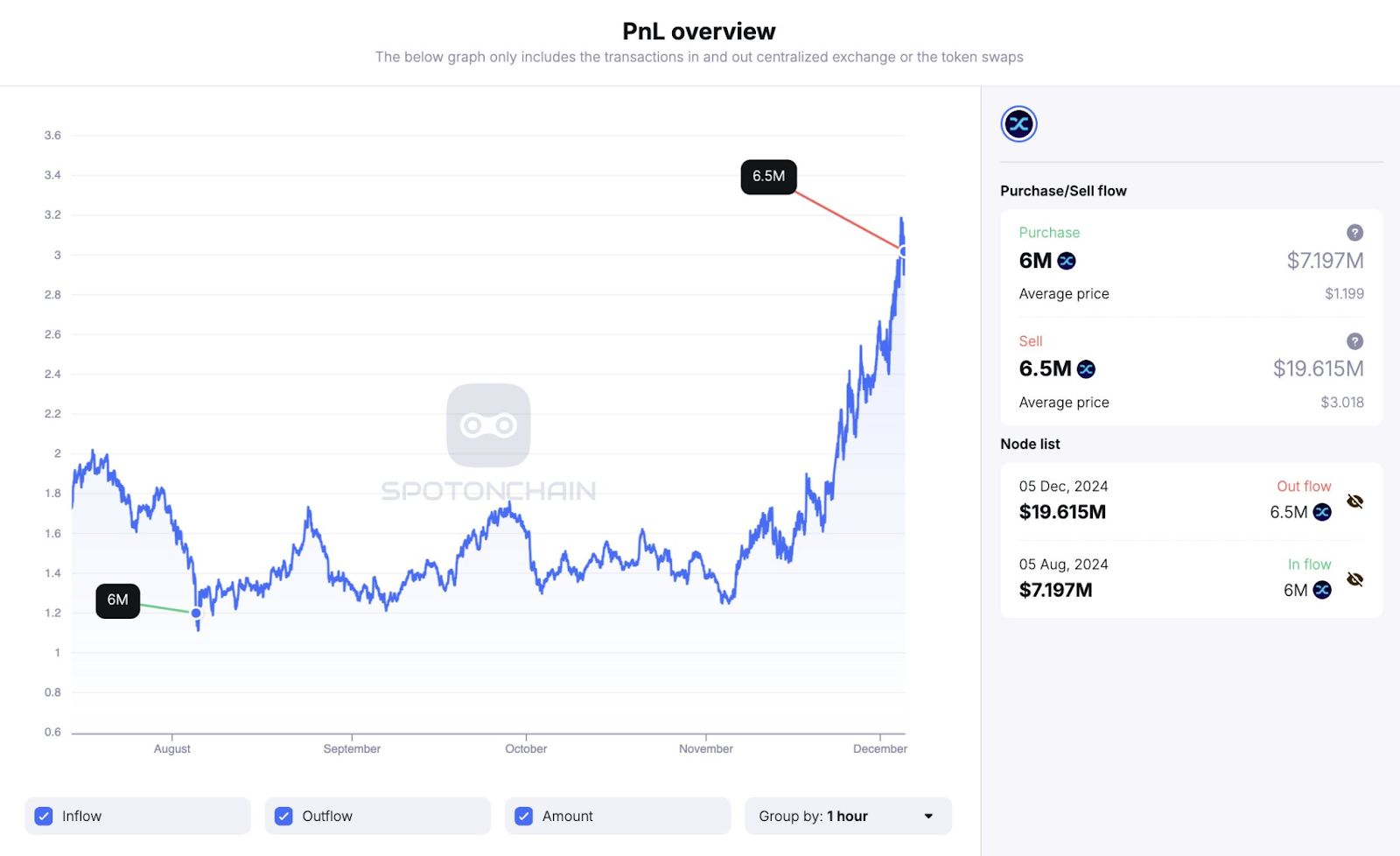Select the 05 Aug, 2024 $7.197M node entry
Image resolution: width=1400 pixels, height=856 pixels.
point(1063,579)
